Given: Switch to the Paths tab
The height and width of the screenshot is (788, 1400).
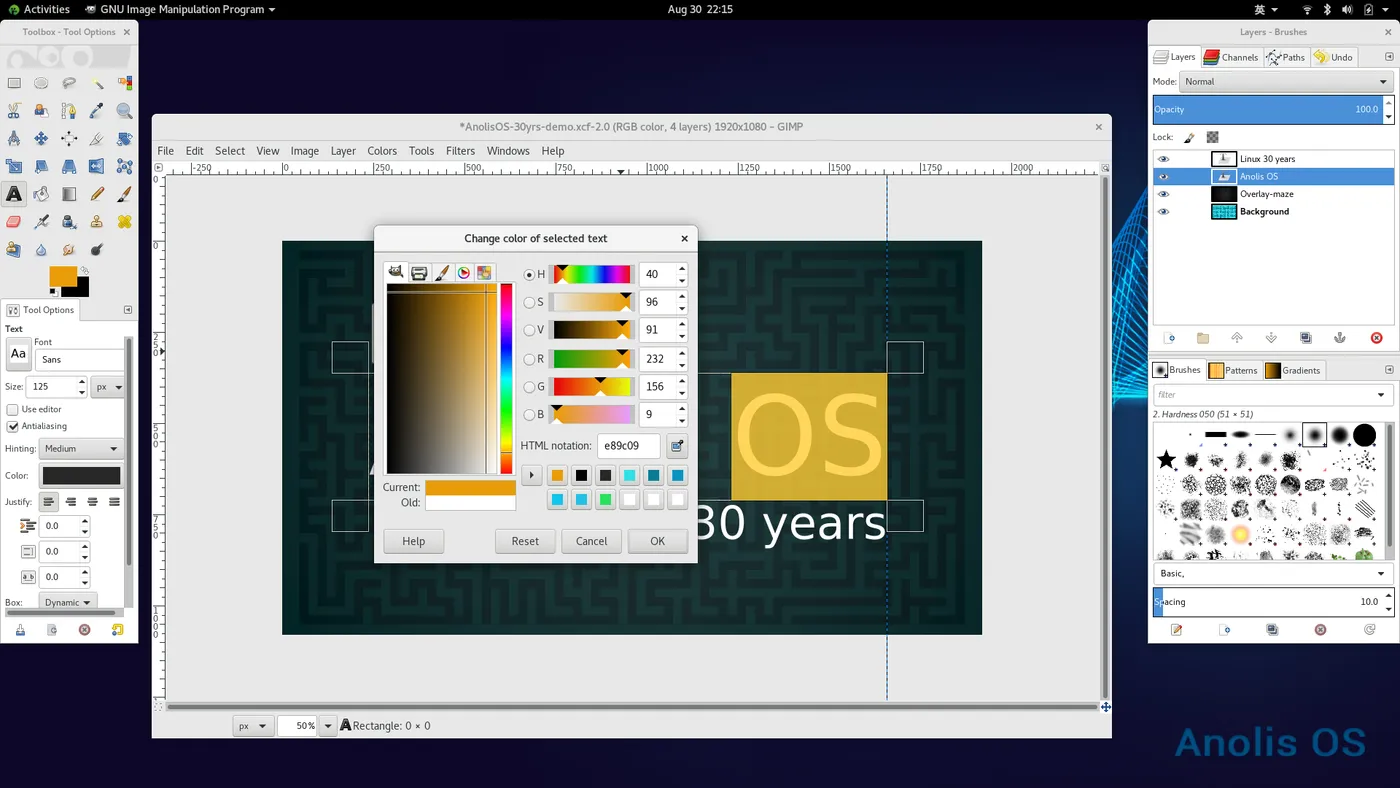Looking at the screenshot, I should click(x=1286, y=57).
